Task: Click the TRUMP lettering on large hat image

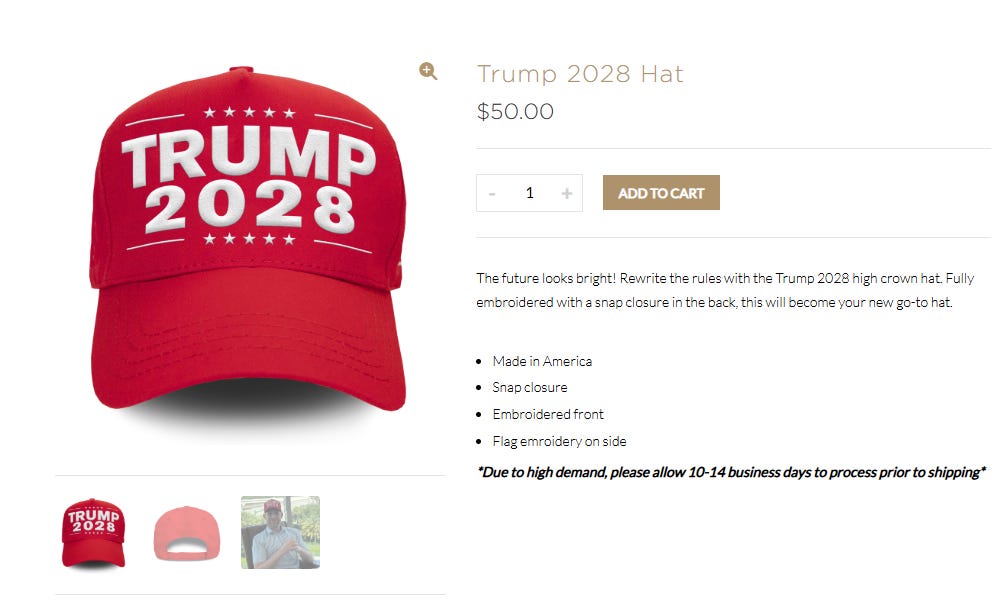Action: (x=248, y=156)
